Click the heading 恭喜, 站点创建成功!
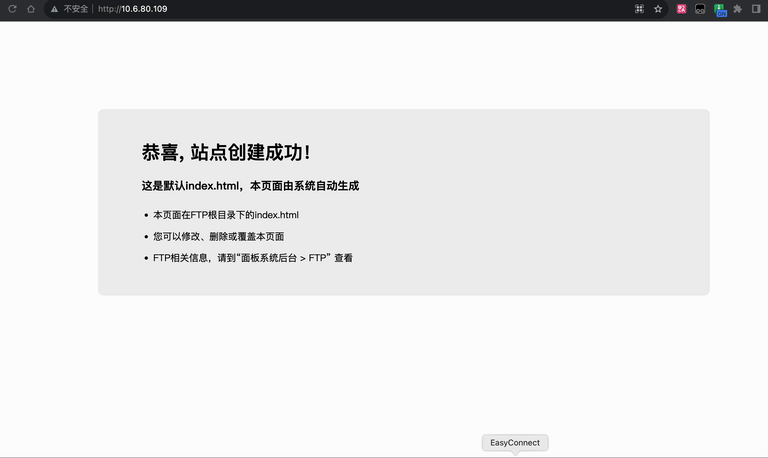Screen dimensions: 768x458 [226, 152]
